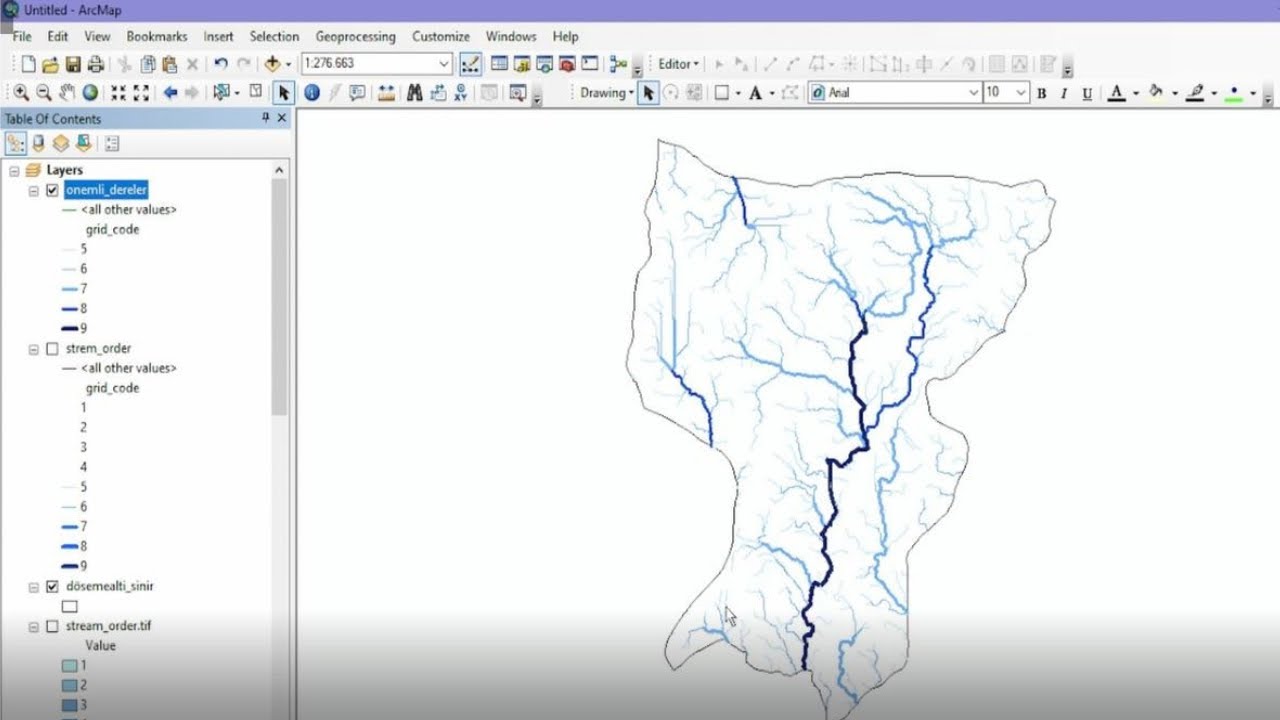
Task: Collapse the Layers data frame tree
Action: pyautogui.click(x=14, y=171)
